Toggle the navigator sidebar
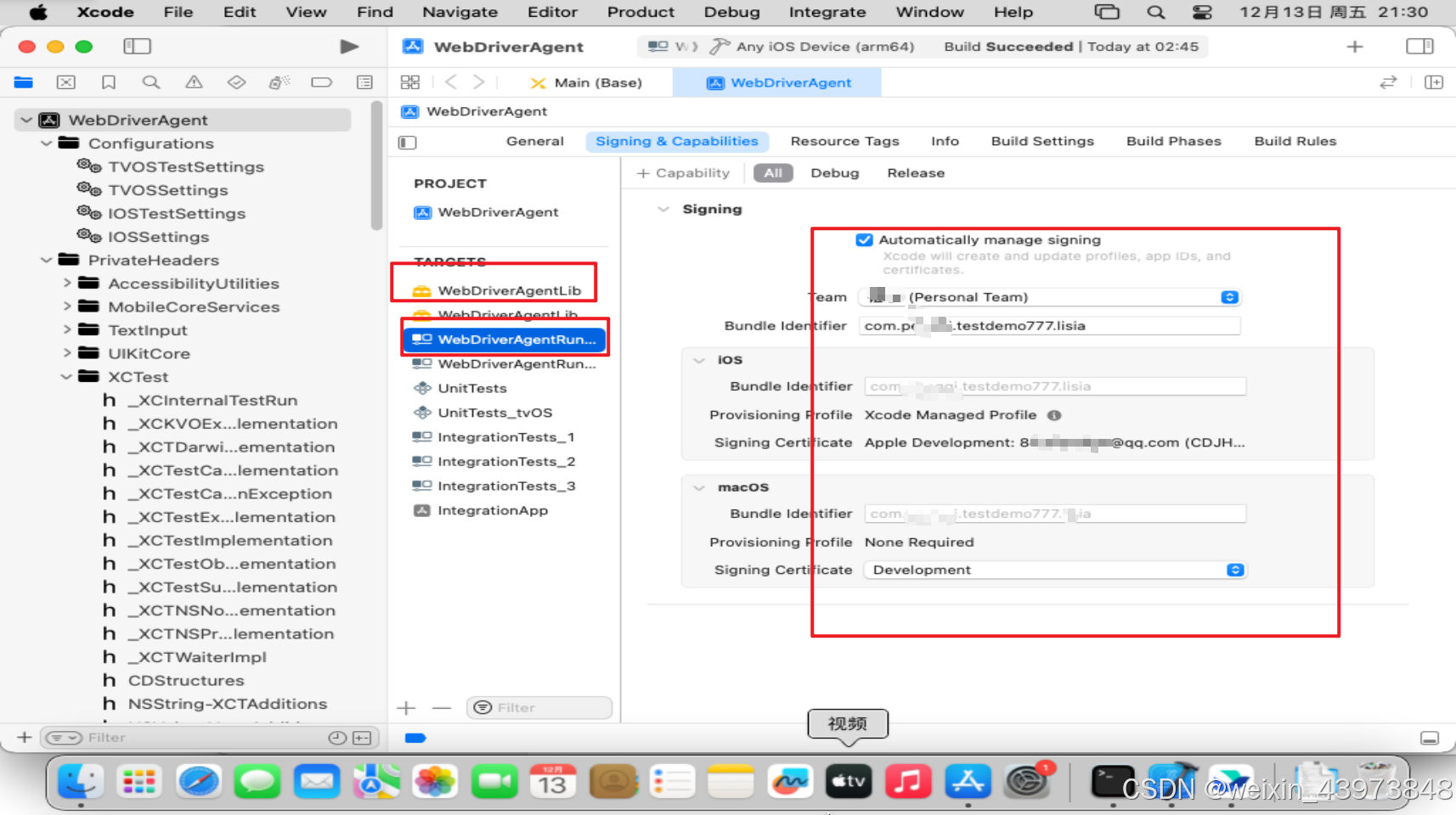1456x815 pixels. (x=137, y=47)
